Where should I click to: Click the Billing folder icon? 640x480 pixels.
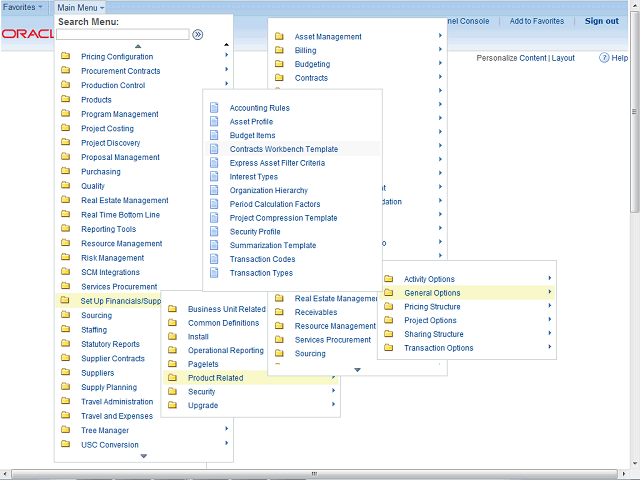point(279,50)
